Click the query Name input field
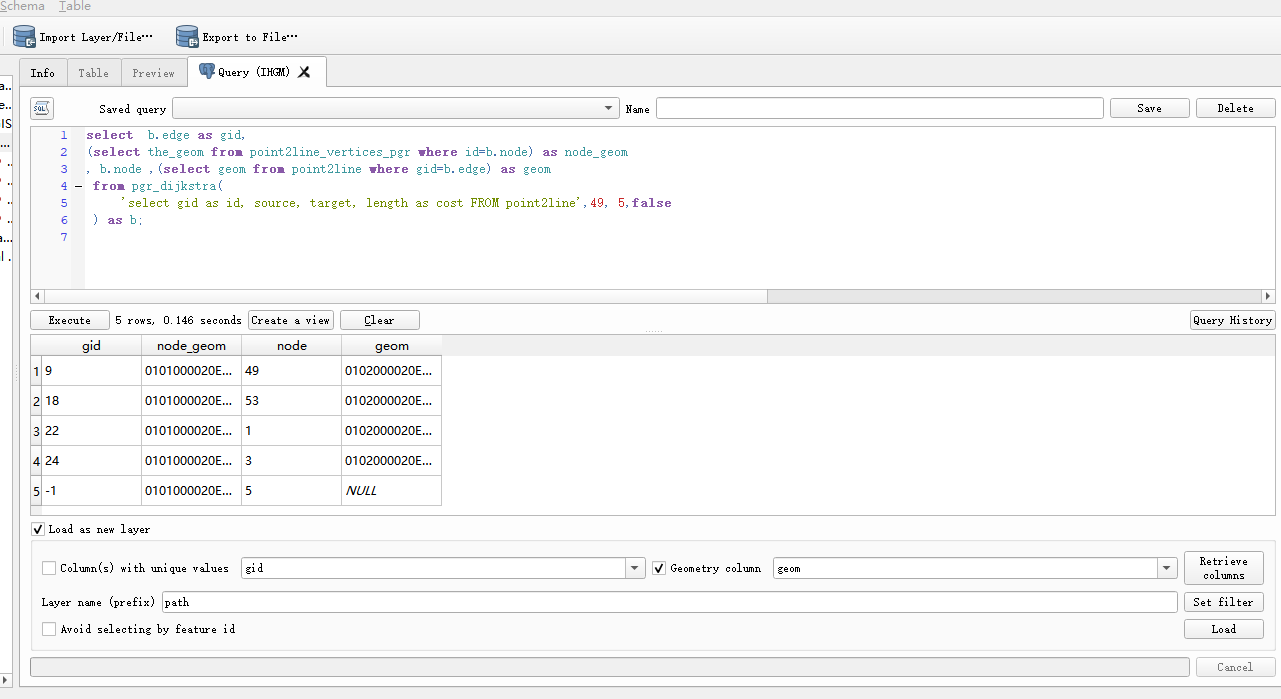 [880, 108]
